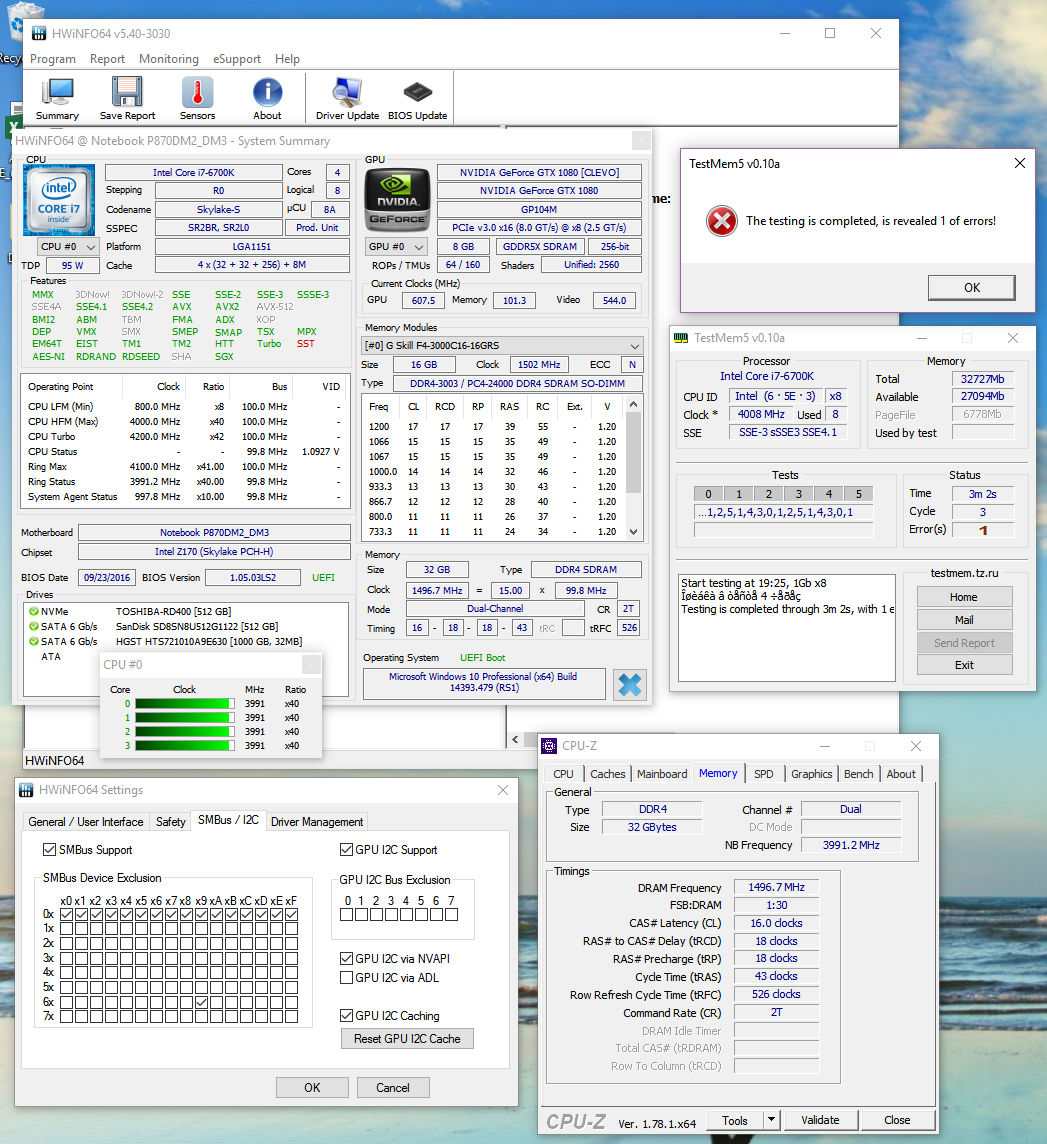
Task: Open the CPU #0 selector dropdown
Action: pos(67,247)
